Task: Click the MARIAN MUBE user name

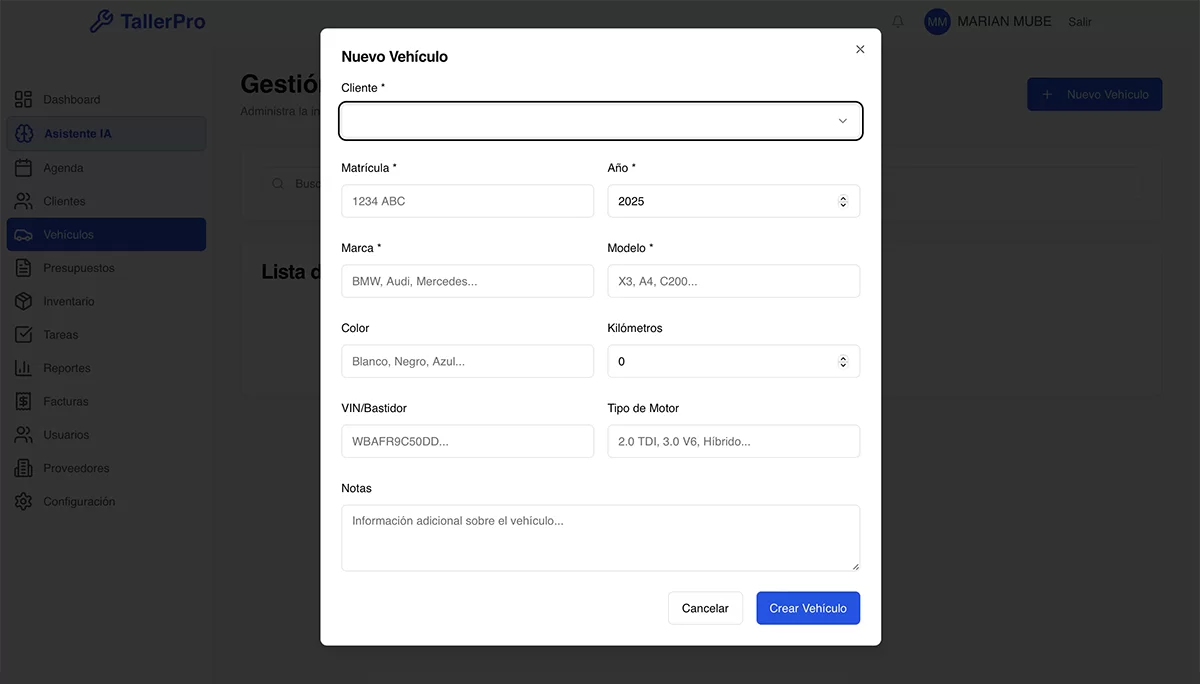Action: point(1004,21)
